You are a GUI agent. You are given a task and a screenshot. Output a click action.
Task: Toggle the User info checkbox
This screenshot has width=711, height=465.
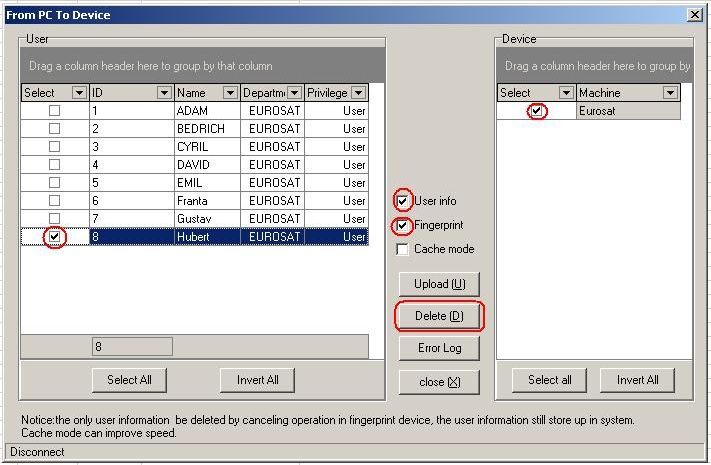403,201
